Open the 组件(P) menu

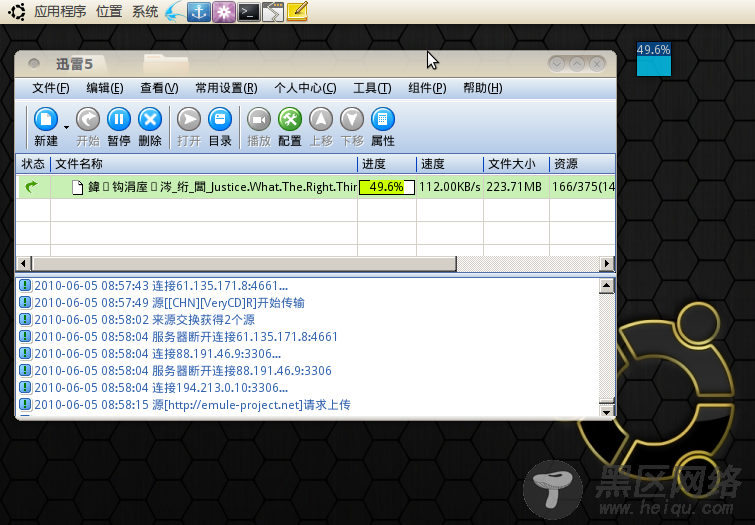click(427, 88)
